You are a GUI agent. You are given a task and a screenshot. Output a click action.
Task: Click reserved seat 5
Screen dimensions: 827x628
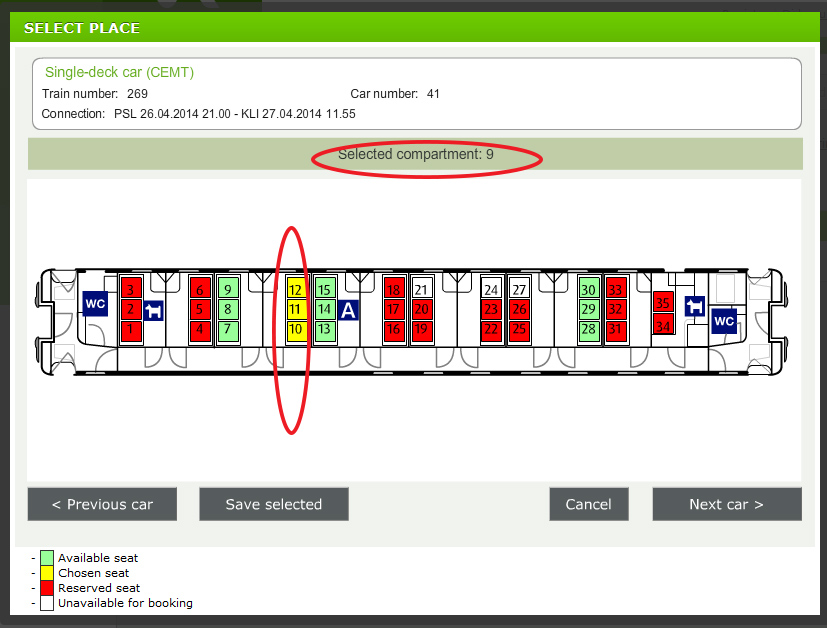point(200,310)
